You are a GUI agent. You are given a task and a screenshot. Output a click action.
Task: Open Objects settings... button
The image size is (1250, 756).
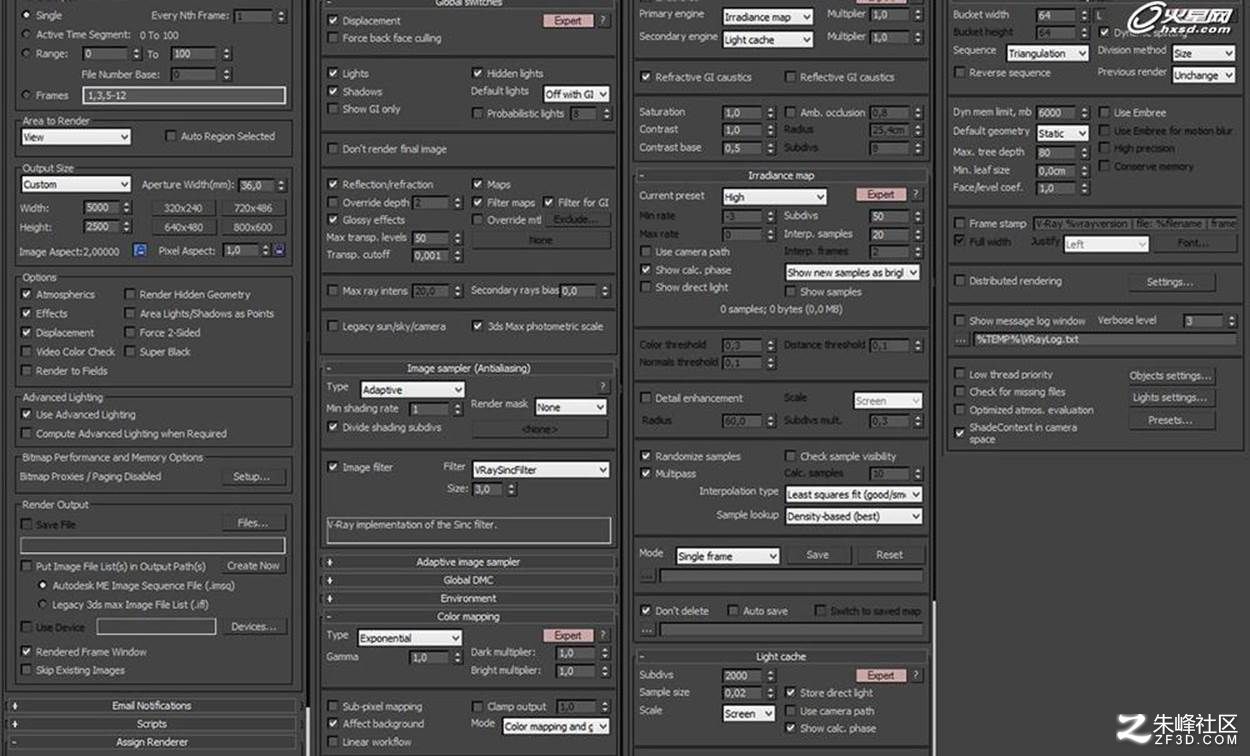coord(1171,376)
